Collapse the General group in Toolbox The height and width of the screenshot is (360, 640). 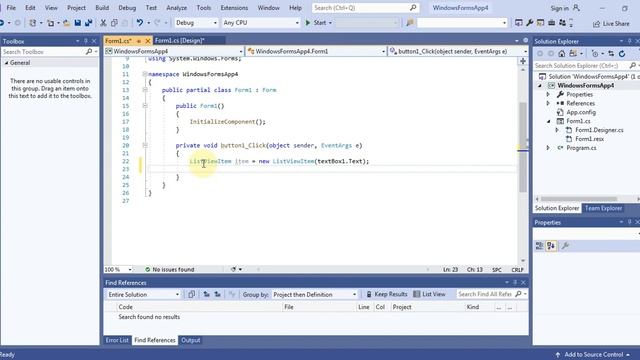[6, 63]
